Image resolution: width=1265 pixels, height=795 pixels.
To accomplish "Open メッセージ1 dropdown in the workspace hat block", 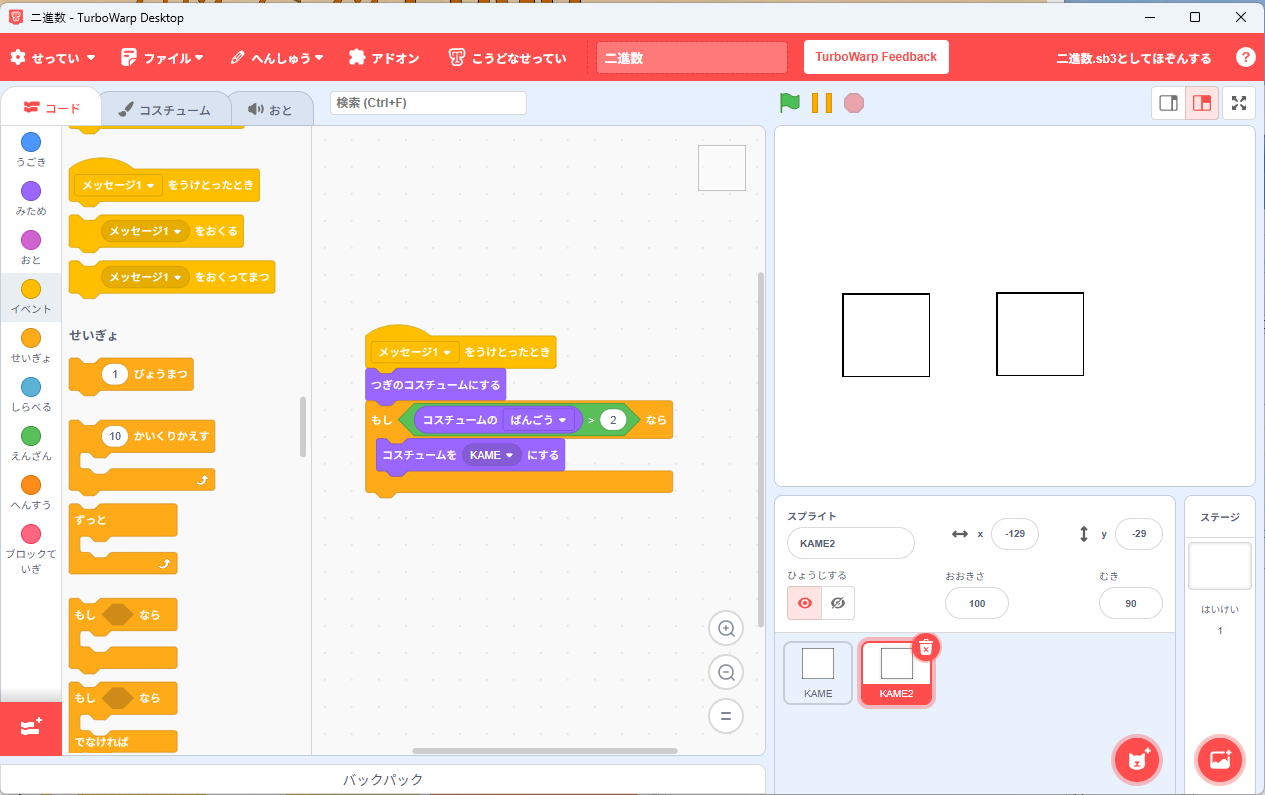I will 415,352.
